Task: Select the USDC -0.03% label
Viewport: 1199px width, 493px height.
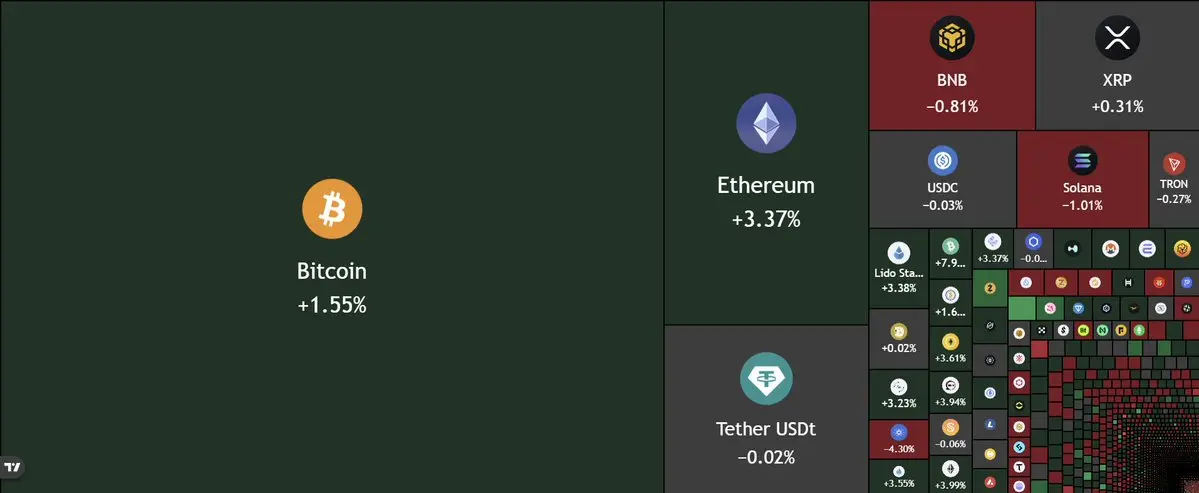Action: [942, 205]
